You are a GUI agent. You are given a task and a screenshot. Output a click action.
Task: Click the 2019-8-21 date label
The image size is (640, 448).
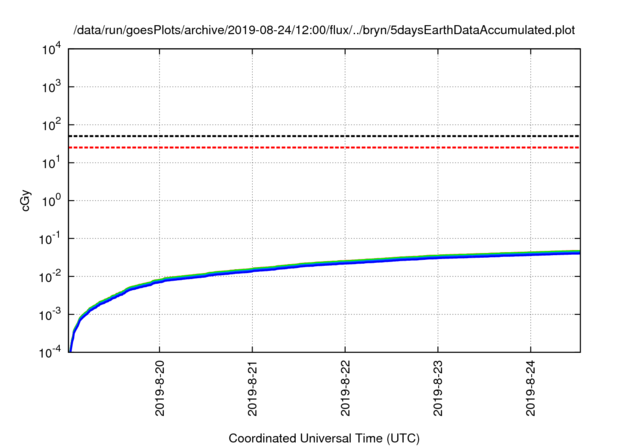pyautogui.click(x=252, y=388)
